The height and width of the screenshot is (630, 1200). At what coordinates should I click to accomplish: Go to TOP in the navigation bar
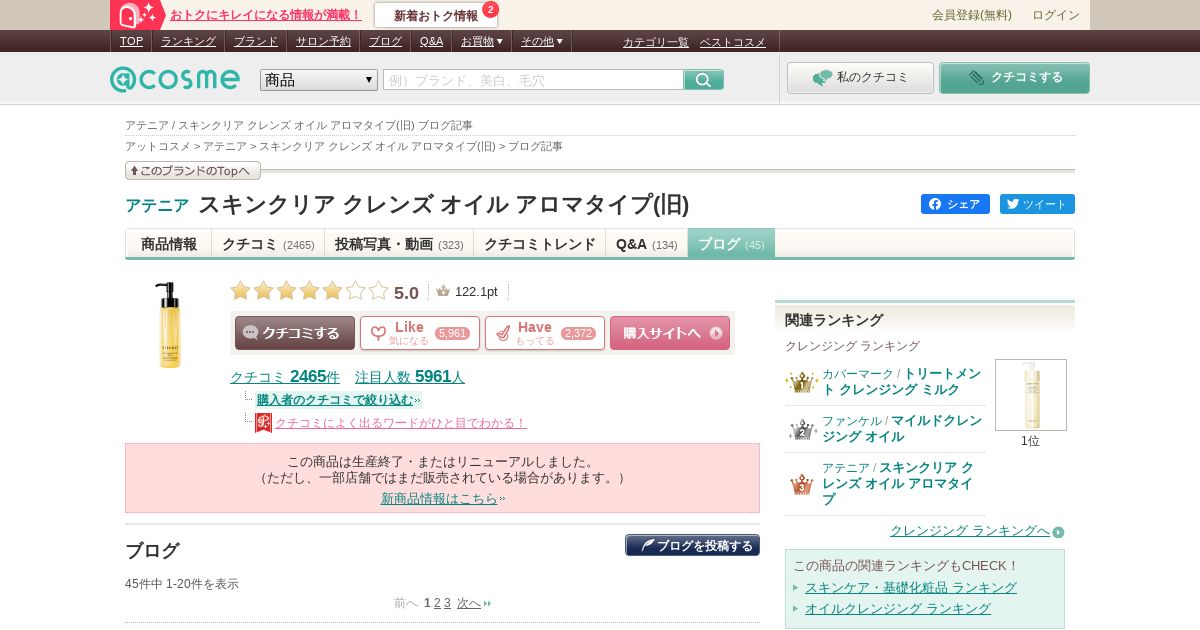[x=131, y=41]
